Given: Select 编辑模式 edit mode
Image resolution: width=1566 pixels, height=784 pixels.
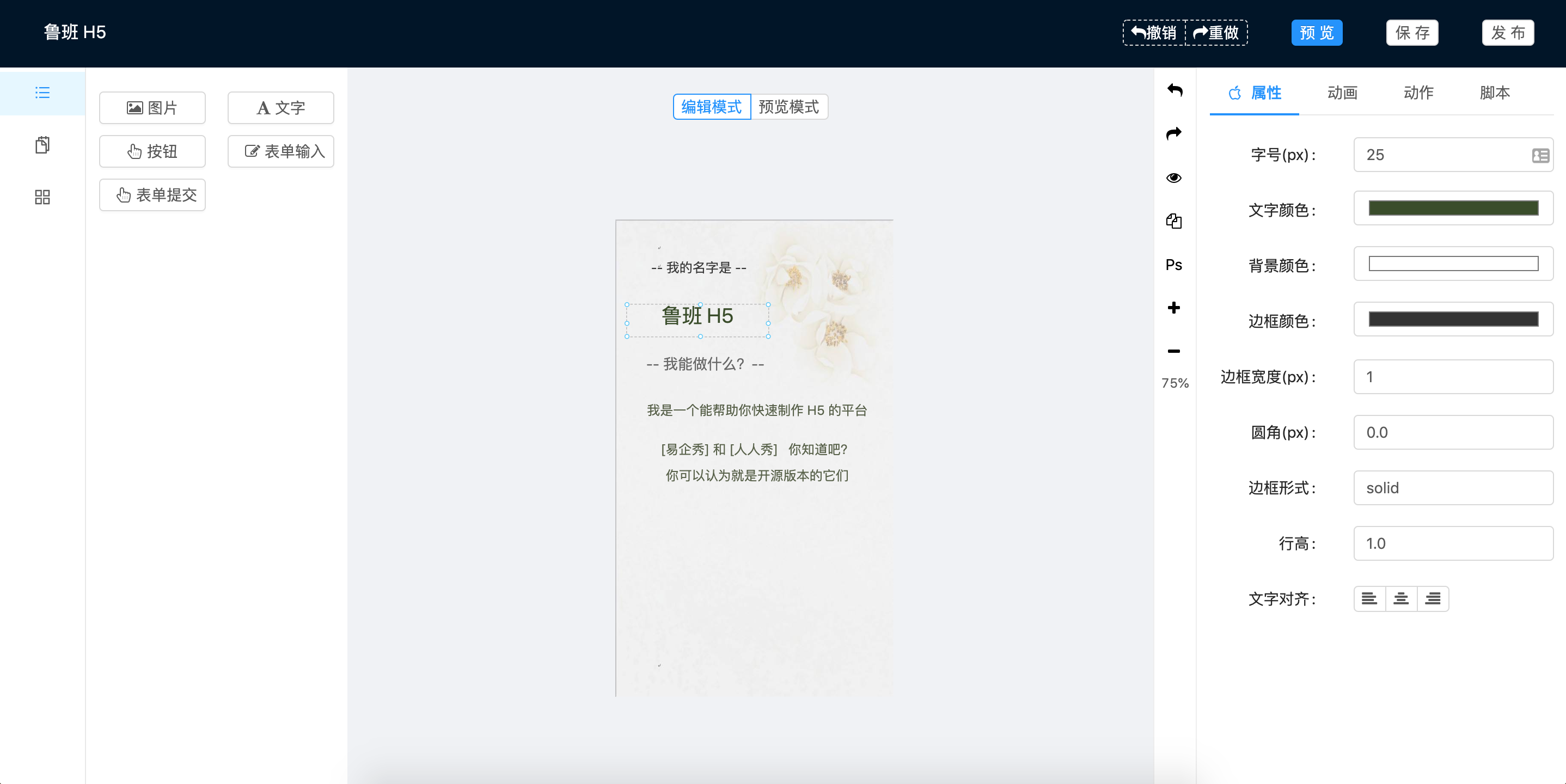Looking at the screenshot, I should [711, 107].
